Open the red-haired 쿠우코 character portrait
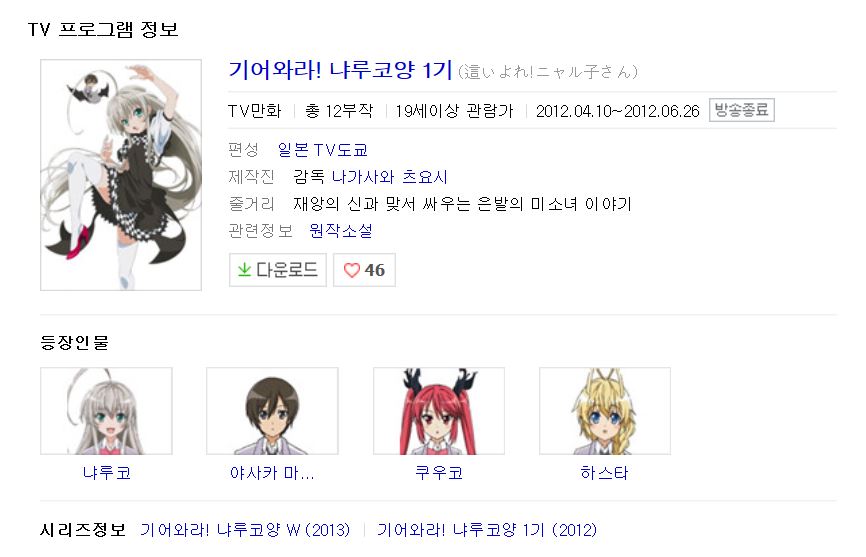The width and height of the screenshot is (866, 557). pos(439,411)
